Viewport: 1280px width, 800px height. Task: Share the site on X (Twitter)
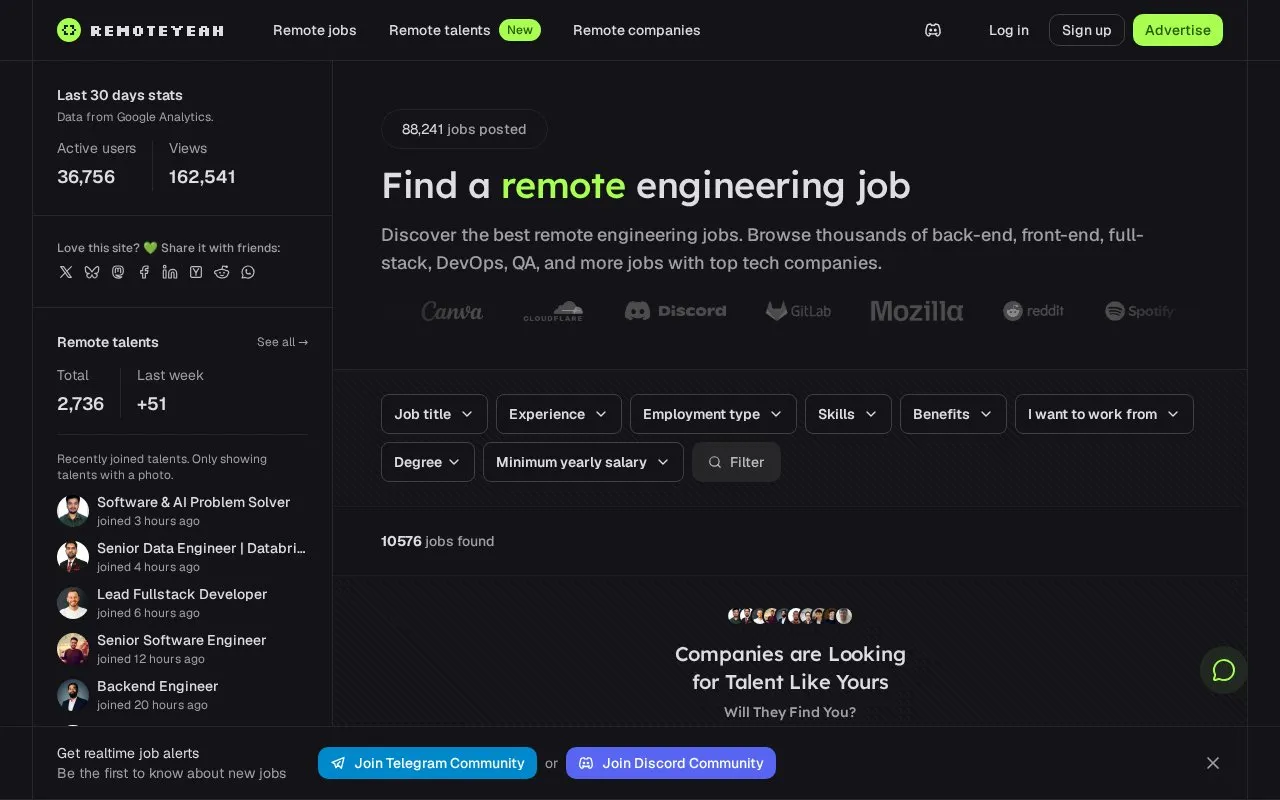pyautogui.click(x=66, y=272)
